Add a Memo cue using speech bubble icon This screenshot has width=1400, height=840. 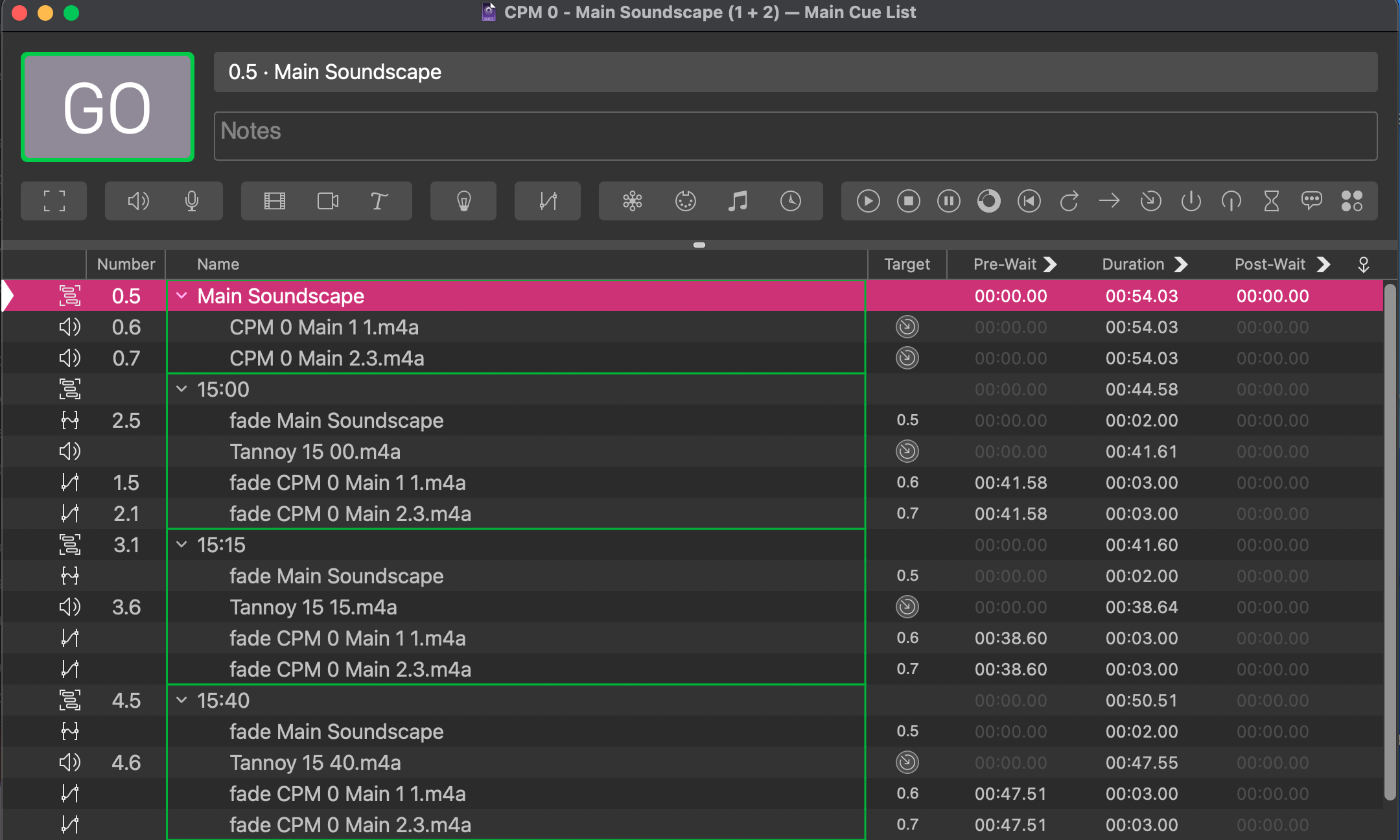[x=1312, y=201]
